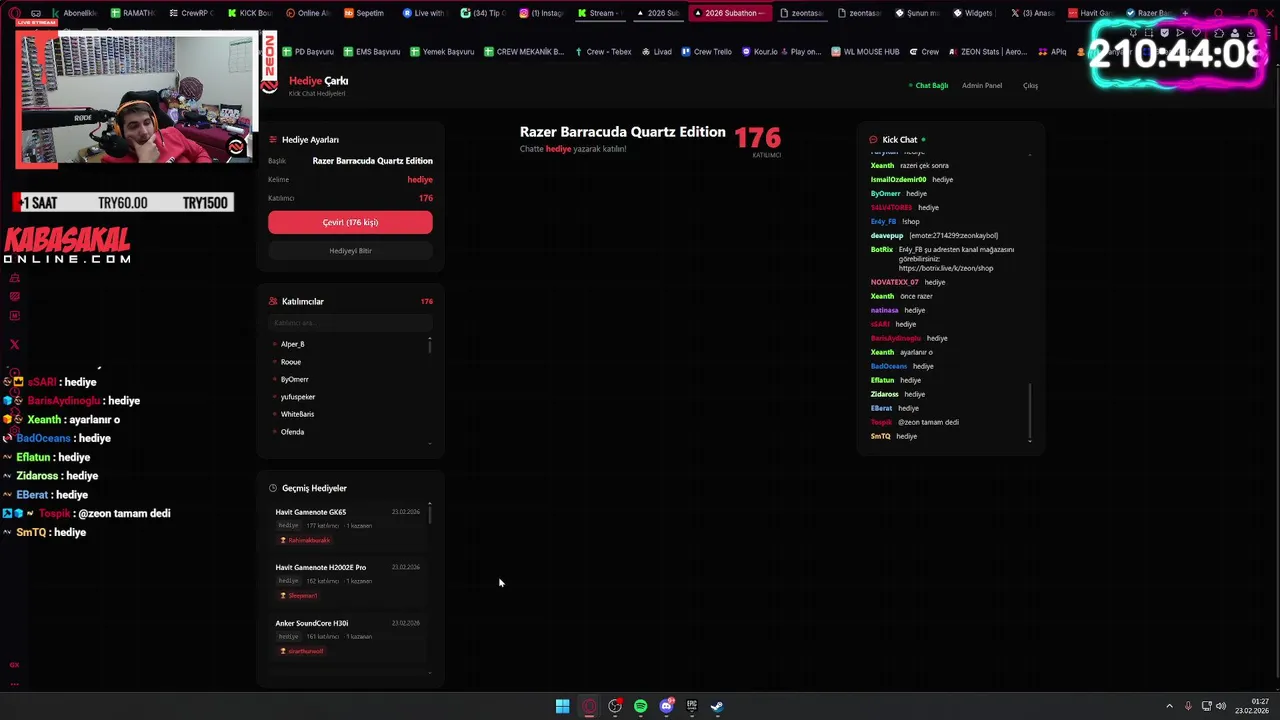Open the Admin Panel link
The width and height of the screenshot is (1280, 720).
click(981, 86)
